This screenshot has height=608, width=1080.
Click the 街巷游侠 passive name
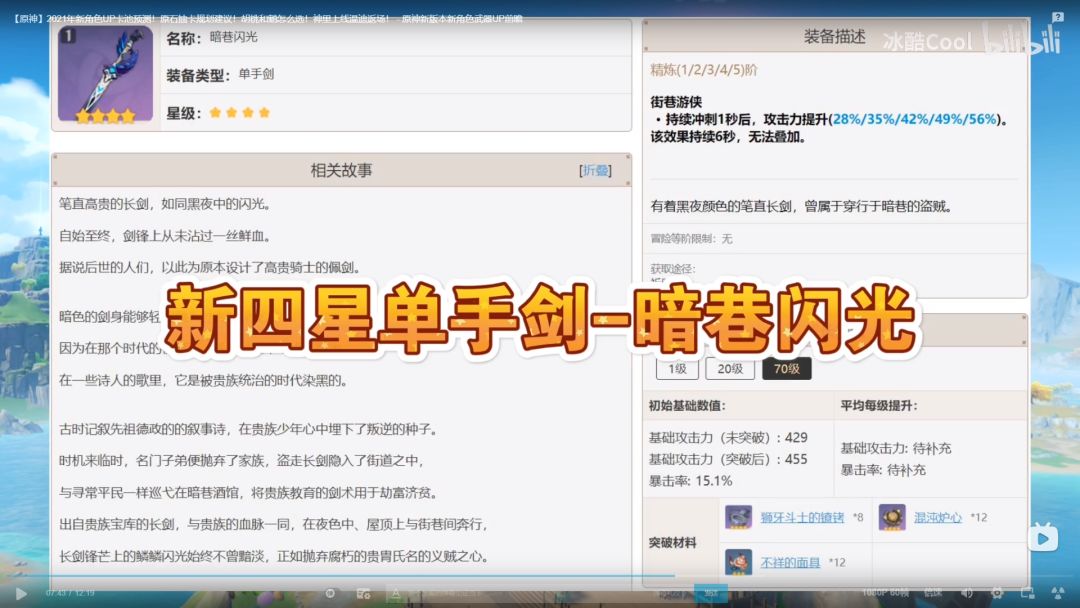[x=676, y=102]
